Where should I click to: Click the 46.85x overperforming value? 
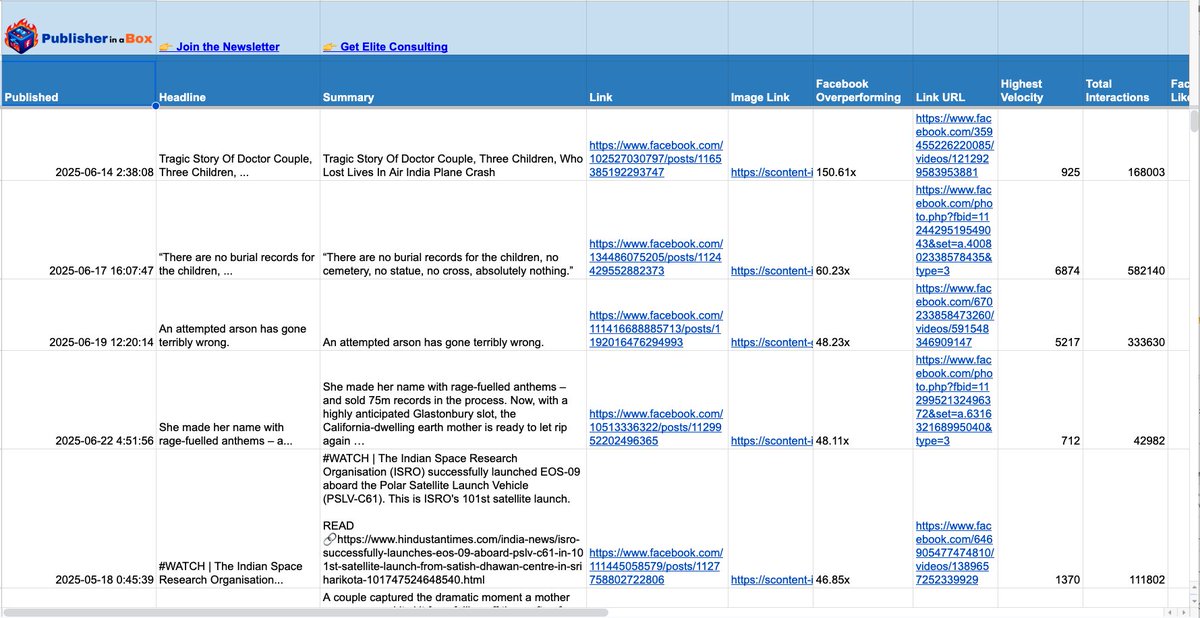[836, 580]
